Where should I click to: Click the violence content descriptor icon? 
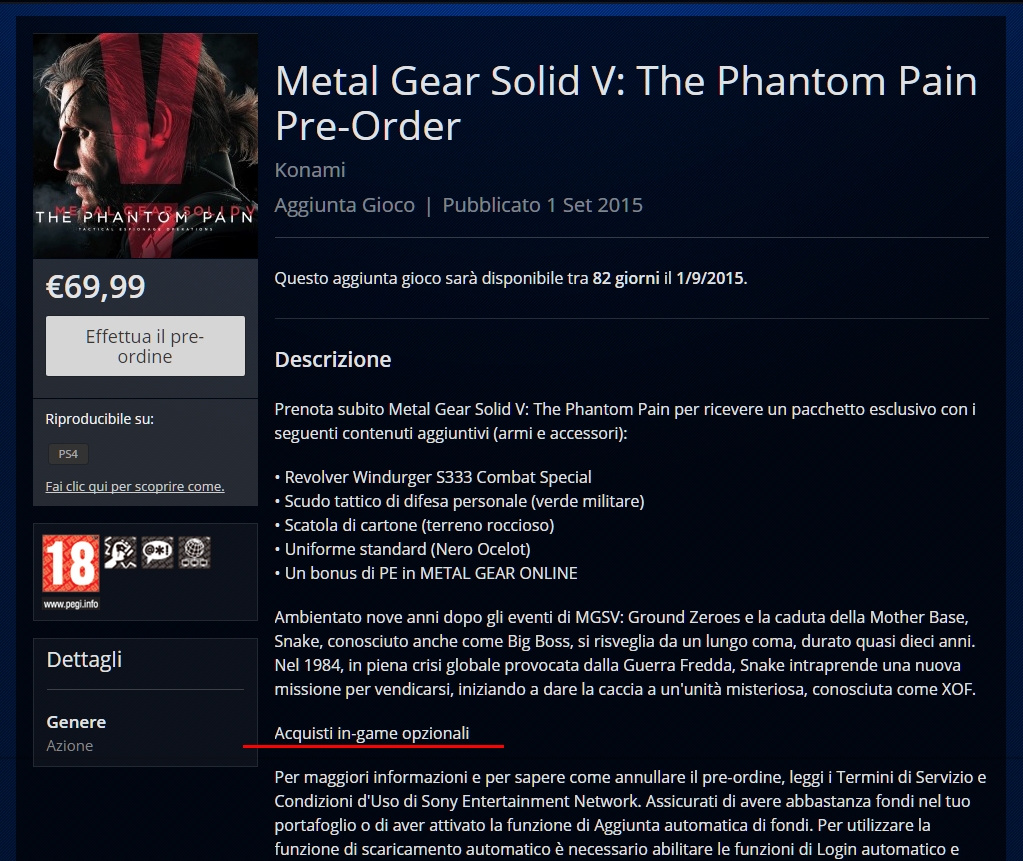pyautogui.click(x=121, y=552)
